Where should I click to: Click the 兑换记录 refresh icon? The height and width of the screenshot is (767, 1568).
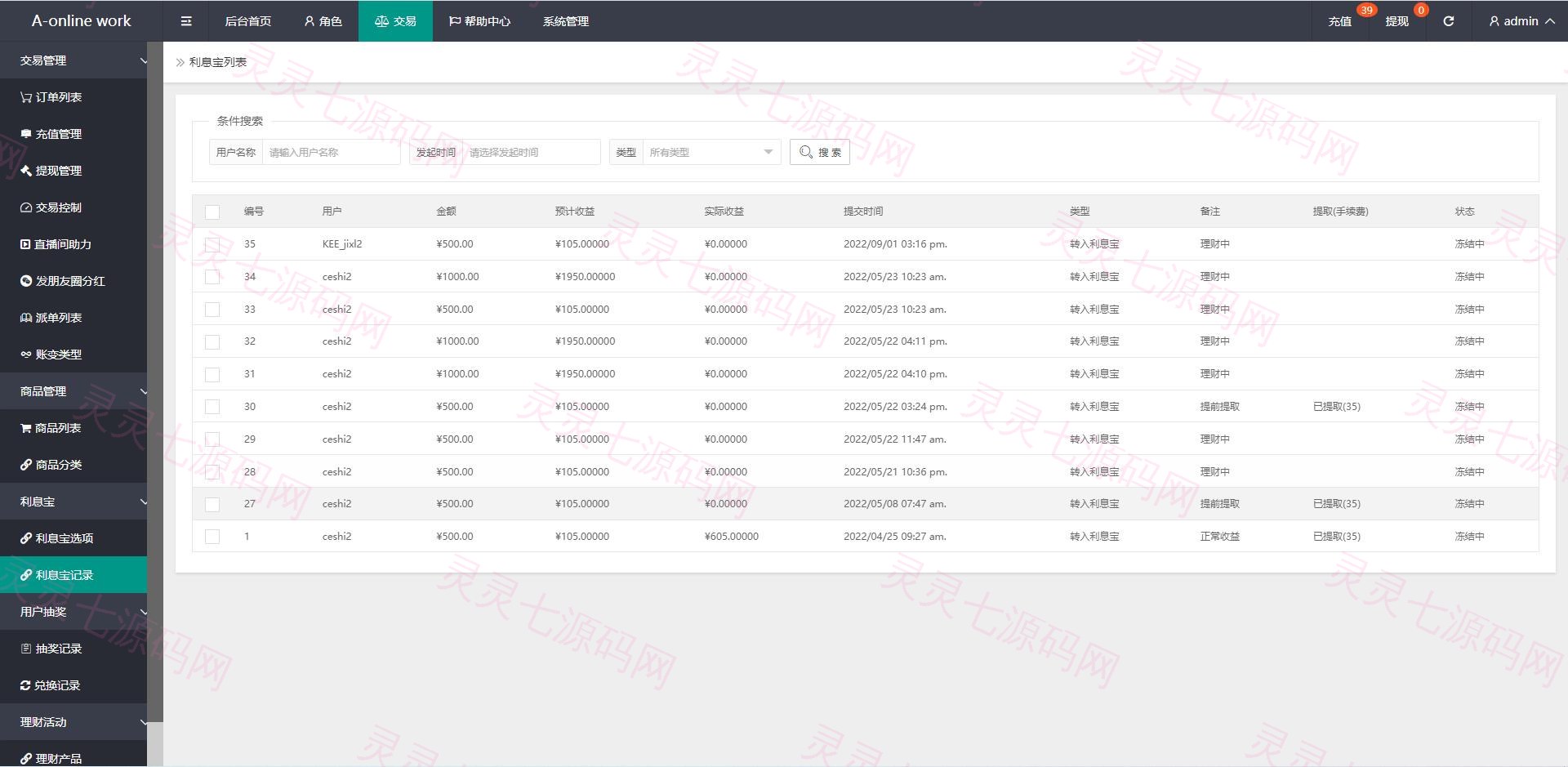[x=25, y=685]
